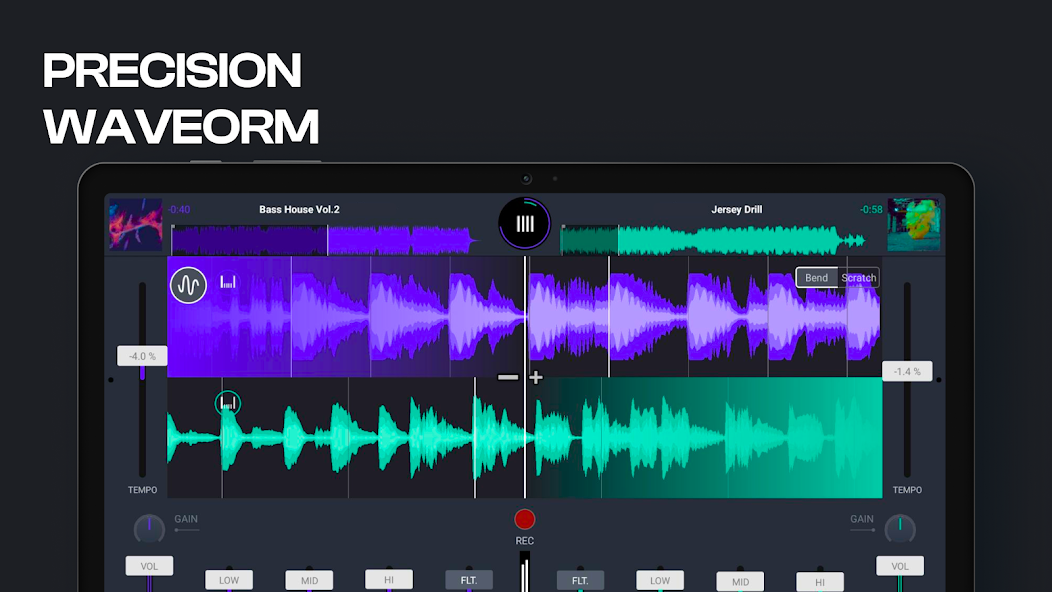Open Bass House Vol.2 album art

(x=135, y=223)
